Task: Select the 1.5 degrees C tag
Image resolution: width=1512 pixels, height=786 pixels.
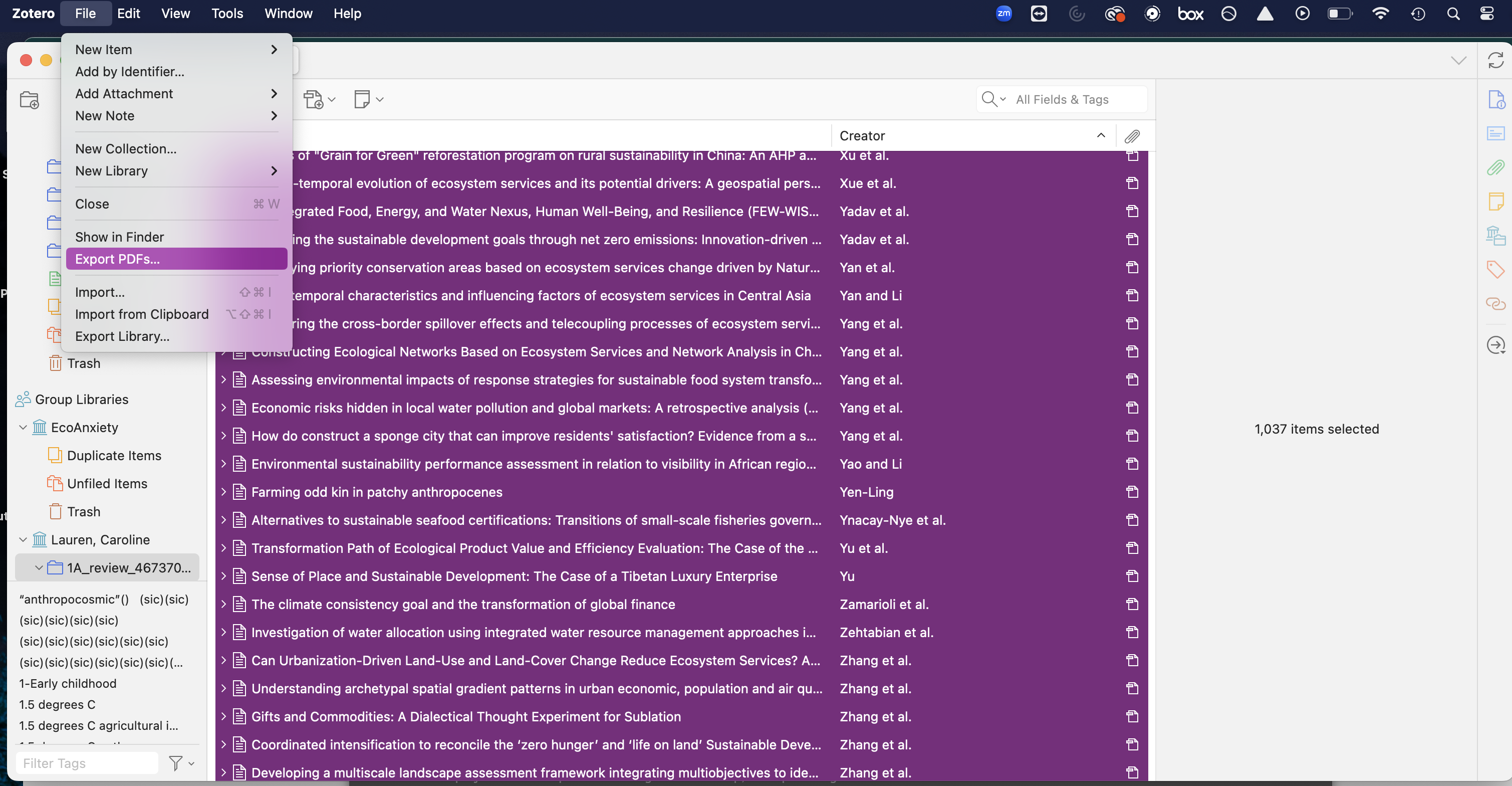Action: pos(57,704)
